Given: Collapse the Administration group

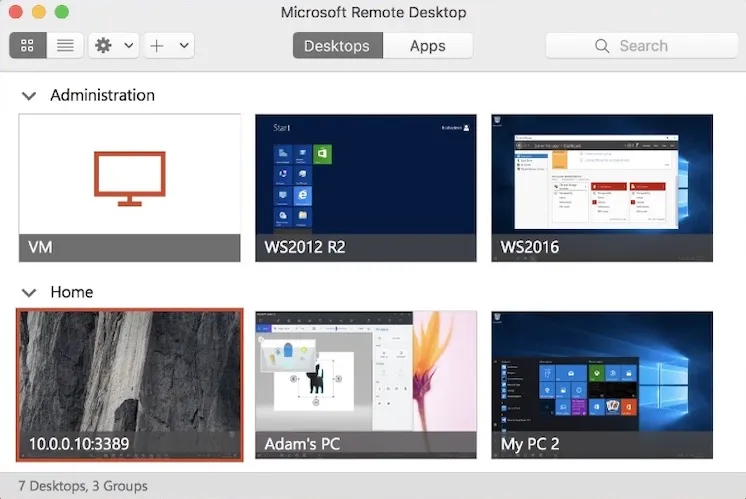Looking at the screenshot, I should click(29, 96).
